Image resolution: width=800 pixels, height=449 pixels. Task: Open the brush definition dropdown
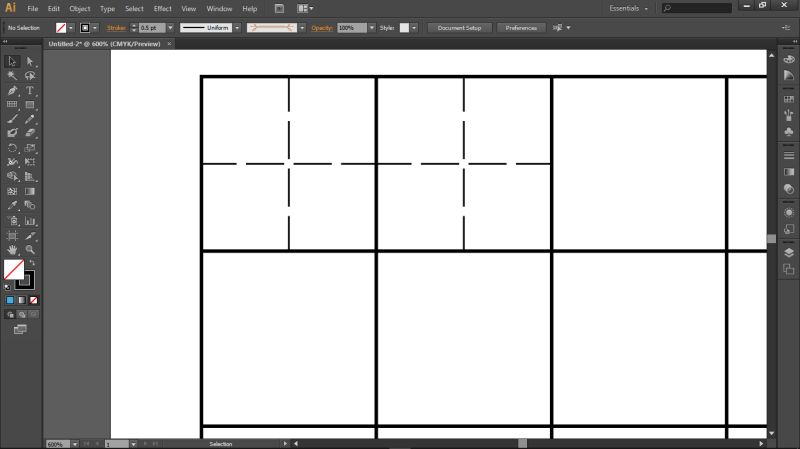(302, 28)
